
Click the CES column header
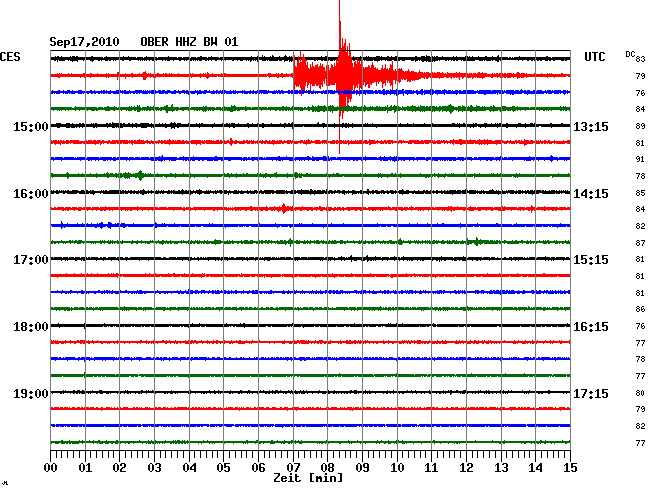coord(10,57)
